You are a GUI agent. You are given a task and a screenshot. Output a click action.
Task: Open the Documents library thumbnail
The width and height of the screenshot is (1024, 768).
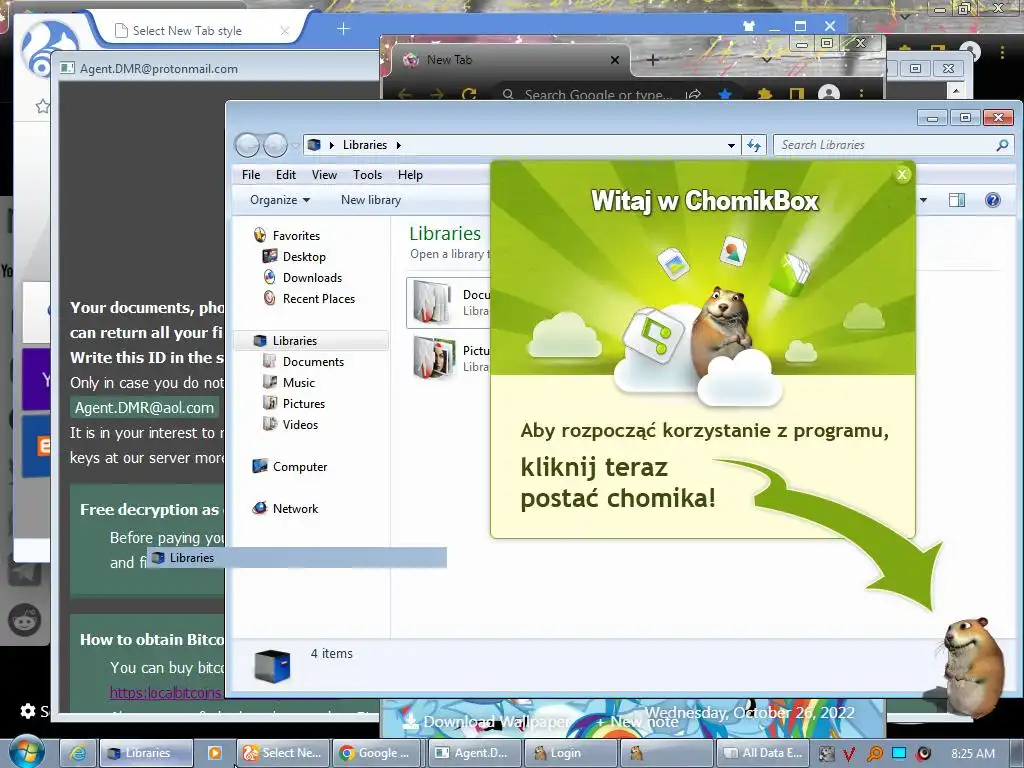coord(431,302)
